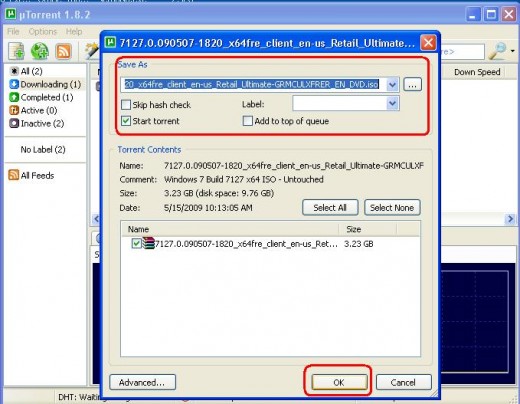Viewport: 520px width, 404px height.
Task: Click the browse (...) button
Action: click(412, 85)
